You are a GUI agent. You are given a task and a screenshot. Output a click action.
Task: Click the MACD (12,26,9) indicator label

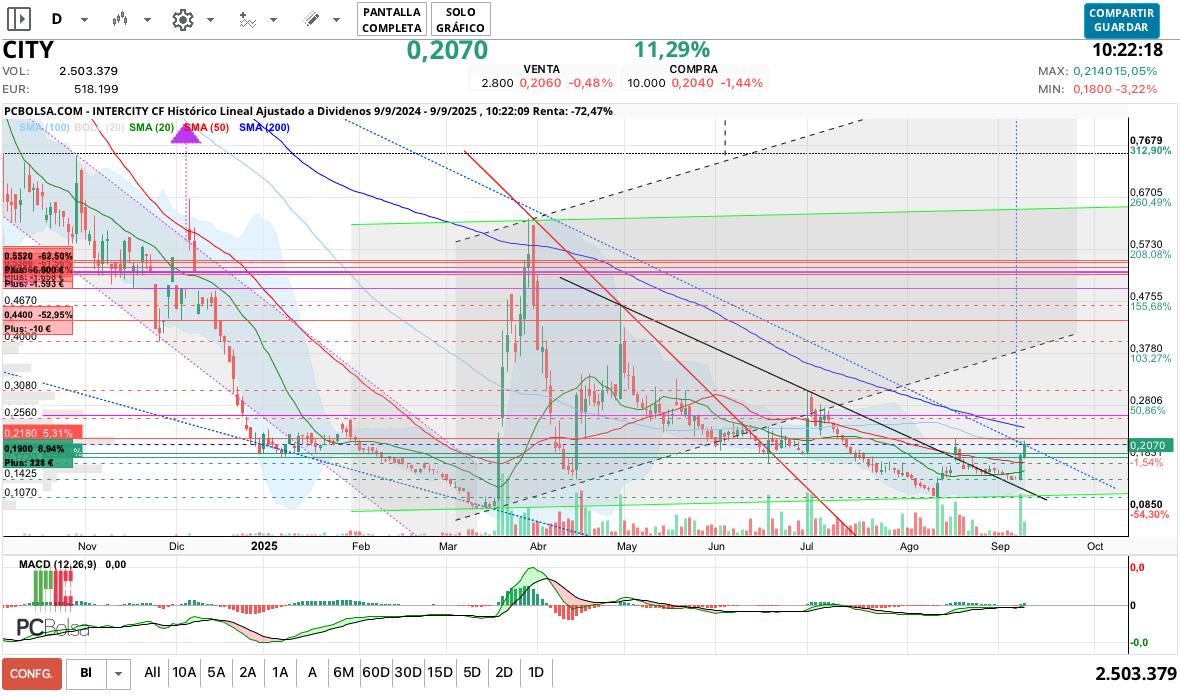coord(57,564)
